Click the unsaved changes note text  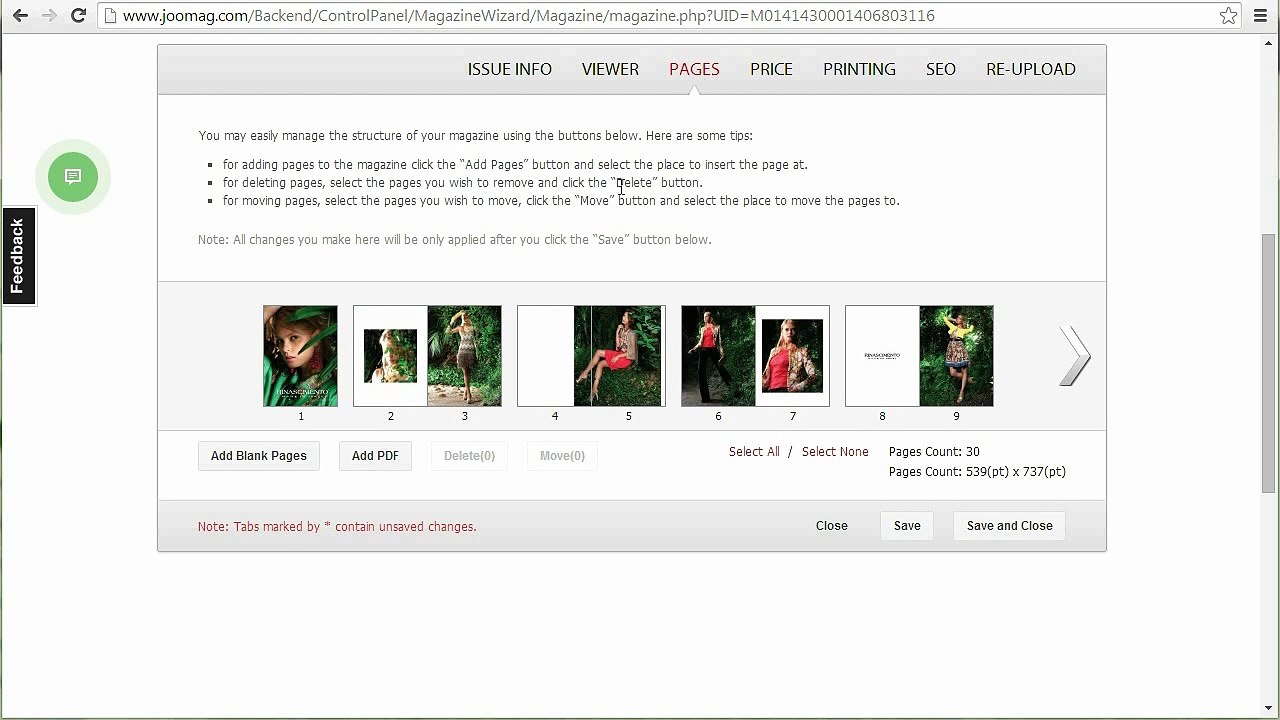[337, 527]
